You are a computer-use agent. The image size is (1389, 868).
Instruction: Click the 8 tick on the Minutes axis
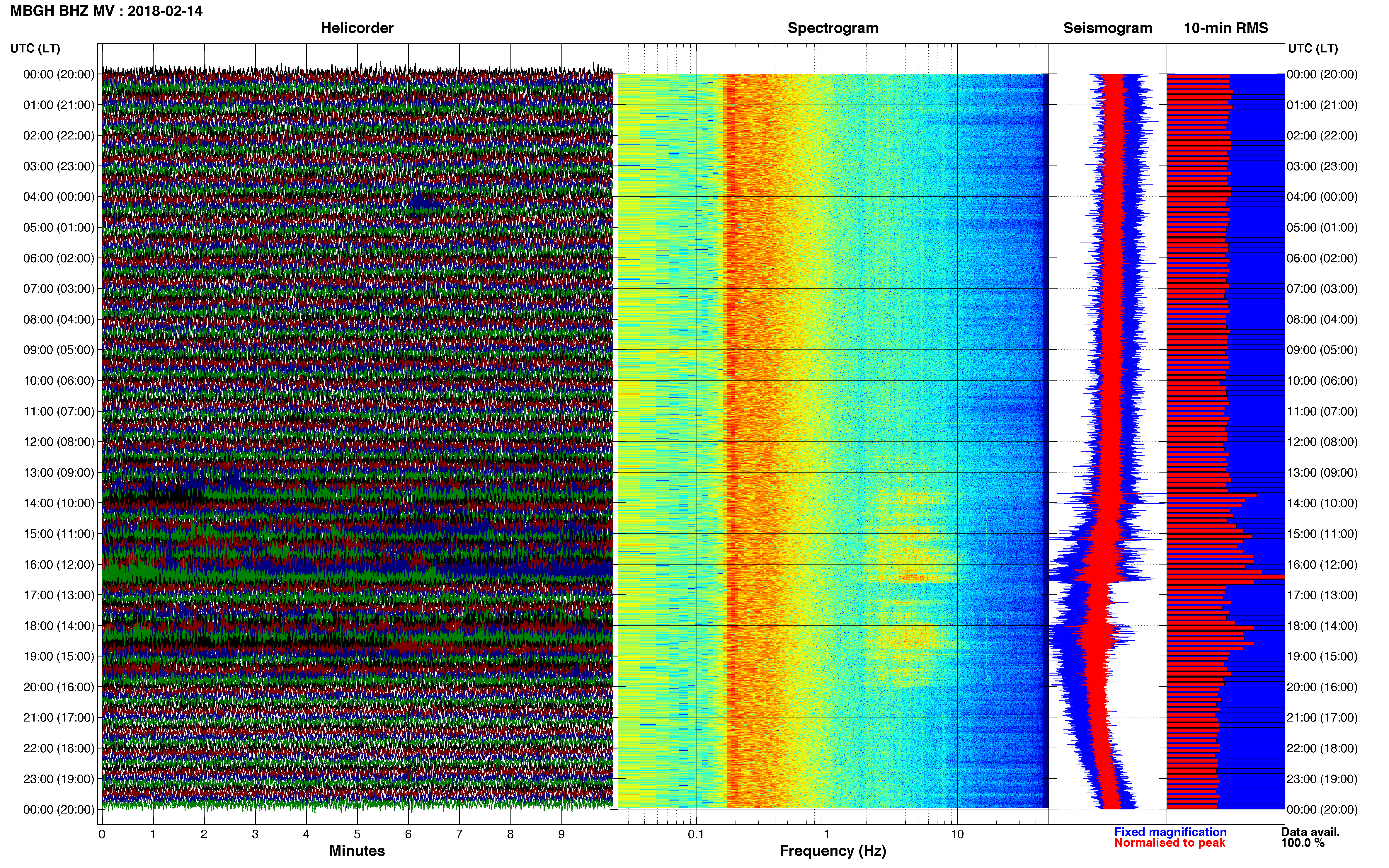point(510,835)
